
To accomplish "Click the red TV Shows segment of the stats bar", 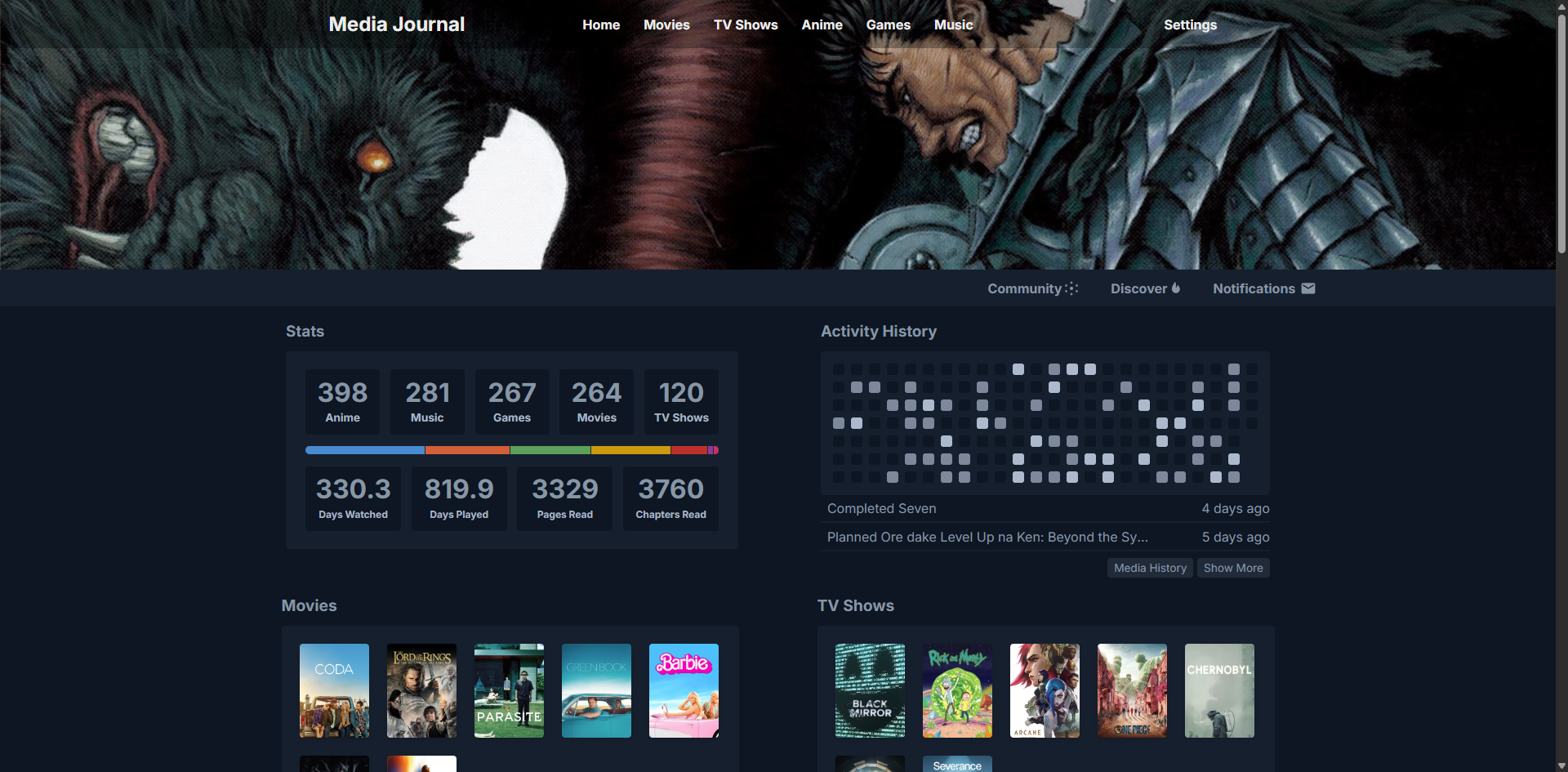I will coord(688,450).
